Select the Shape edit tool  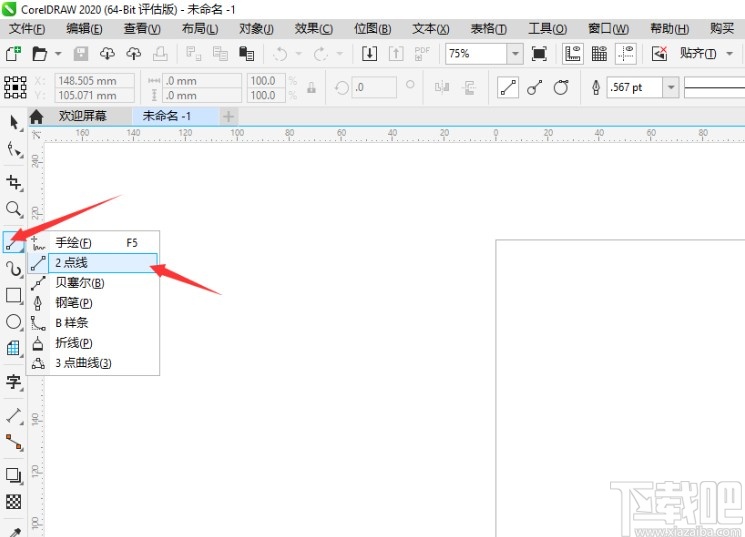(x=14, y=150)
